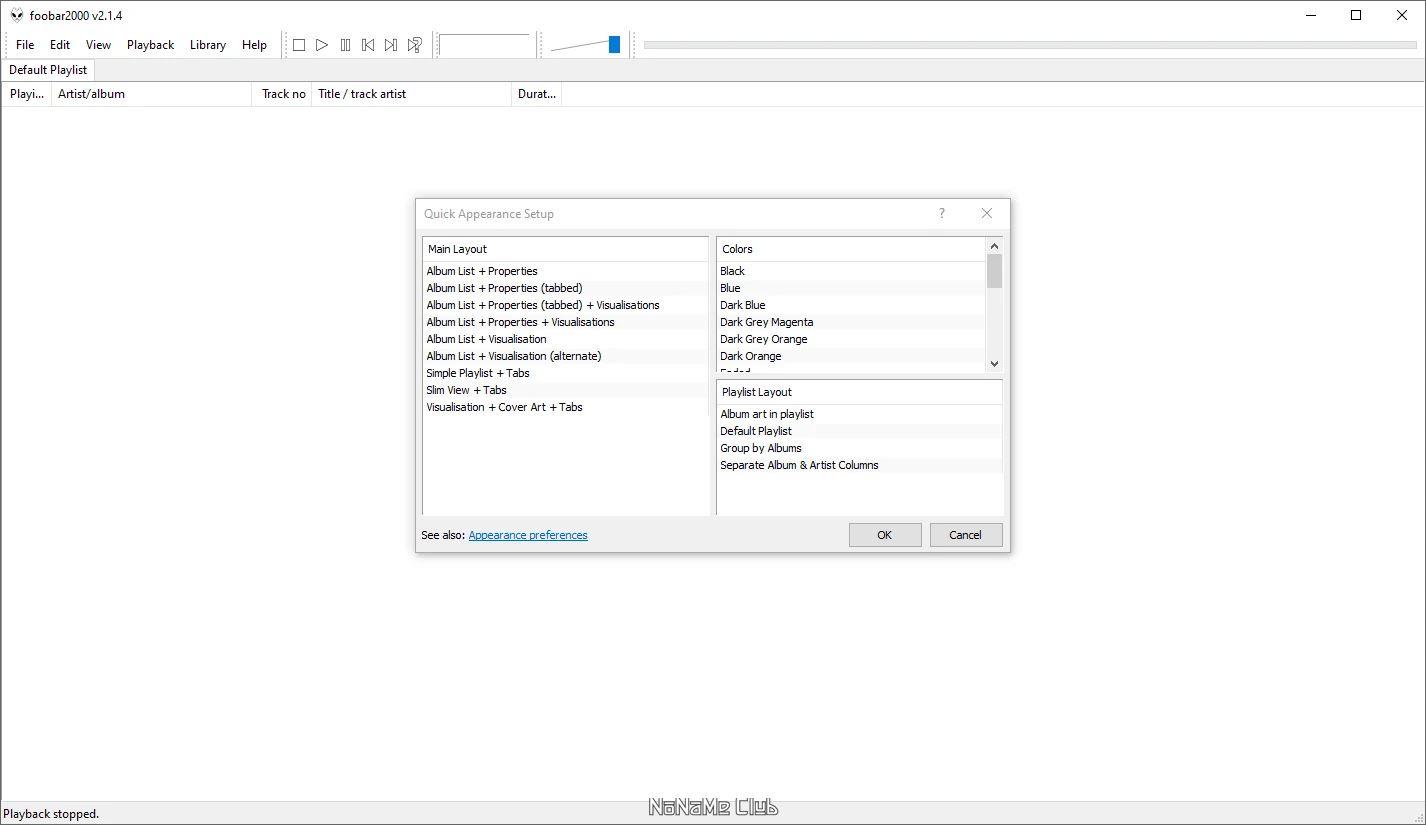
Task: Choose Dark Orange color scheme
Action: (851, 356)
